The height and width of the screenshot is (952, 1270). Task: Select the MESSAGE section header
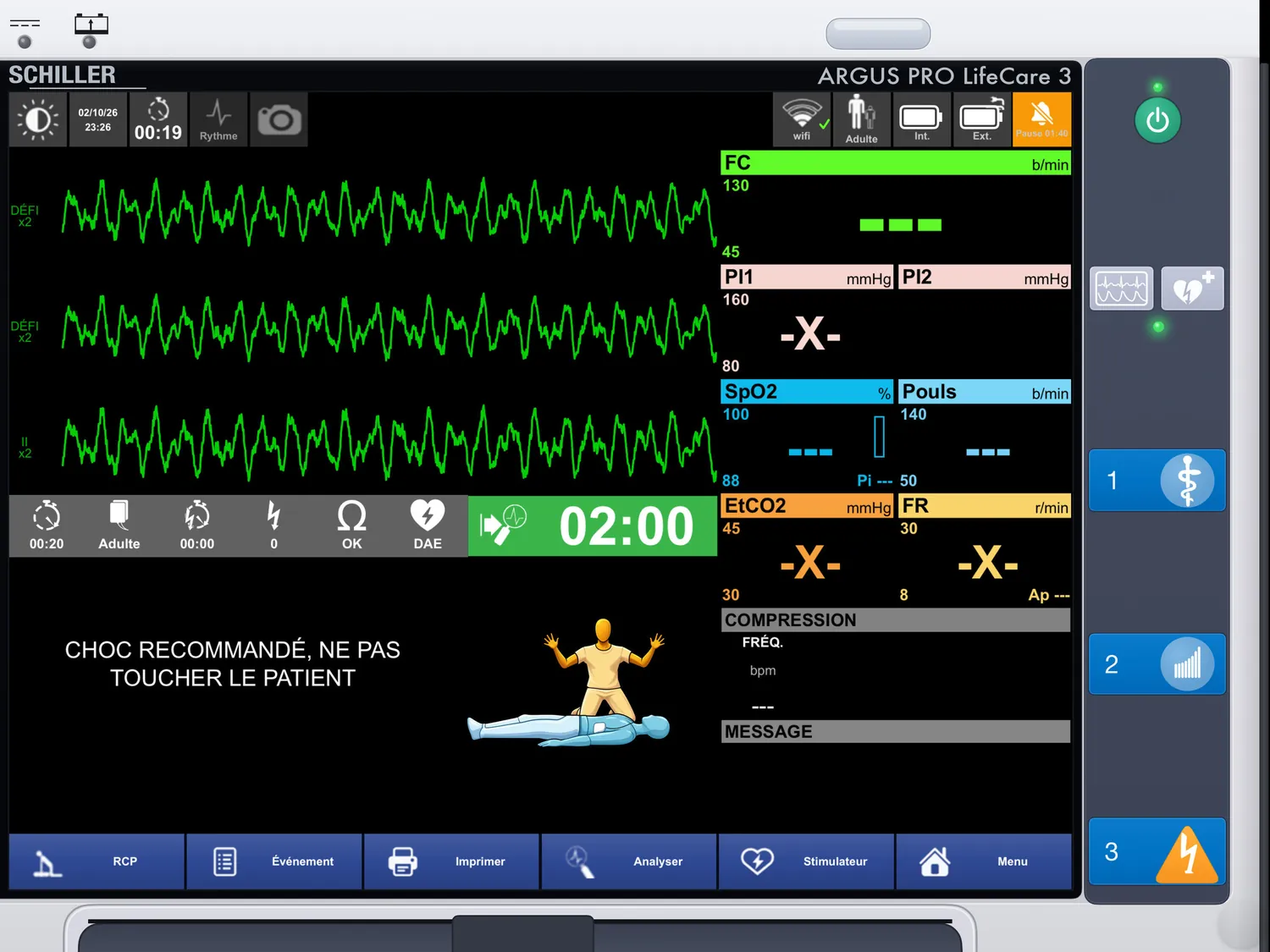[896, 732]
